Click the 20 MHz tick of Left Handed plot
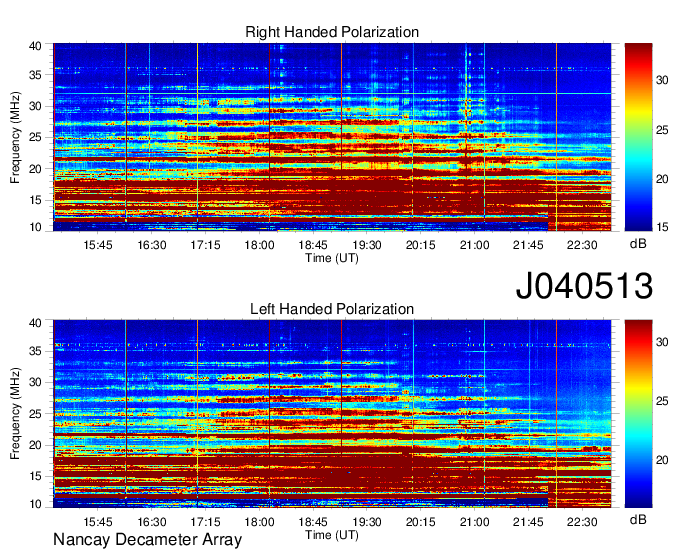This screenshot has width=680, height=552. pyautogui.click(x=35, y=445)
